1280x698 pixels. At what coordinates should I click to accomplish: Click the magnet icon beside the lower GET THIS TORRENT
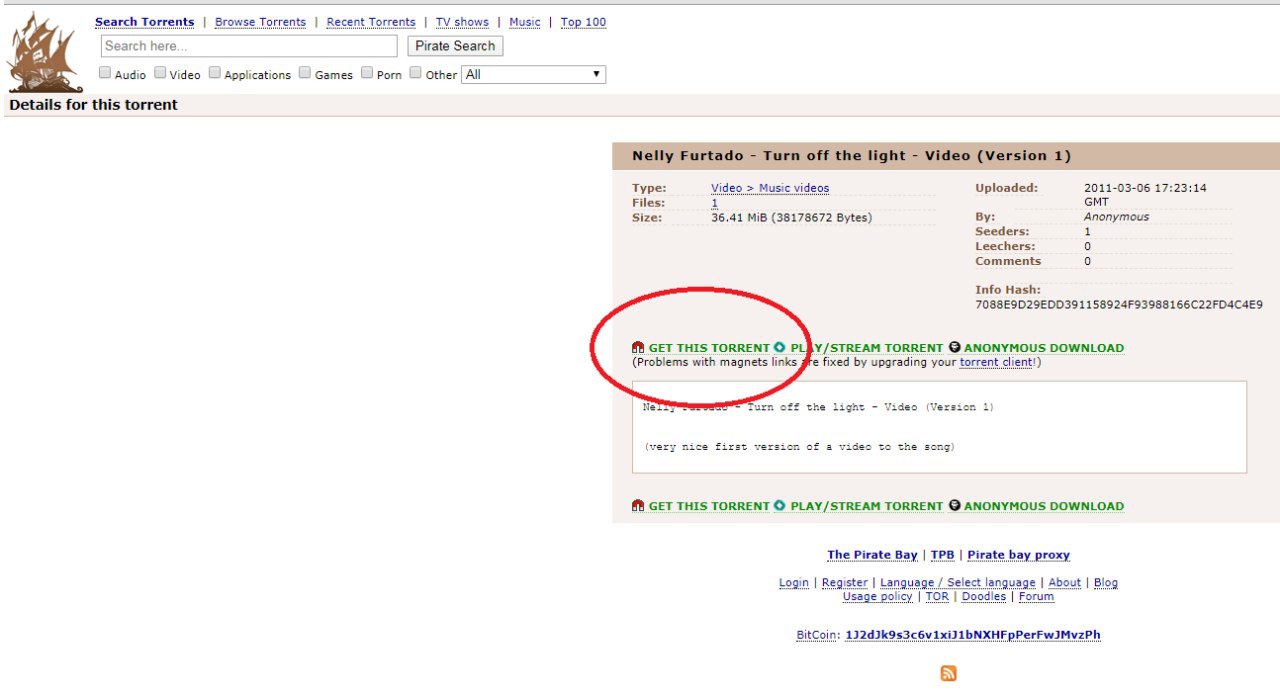click(638, 506)
